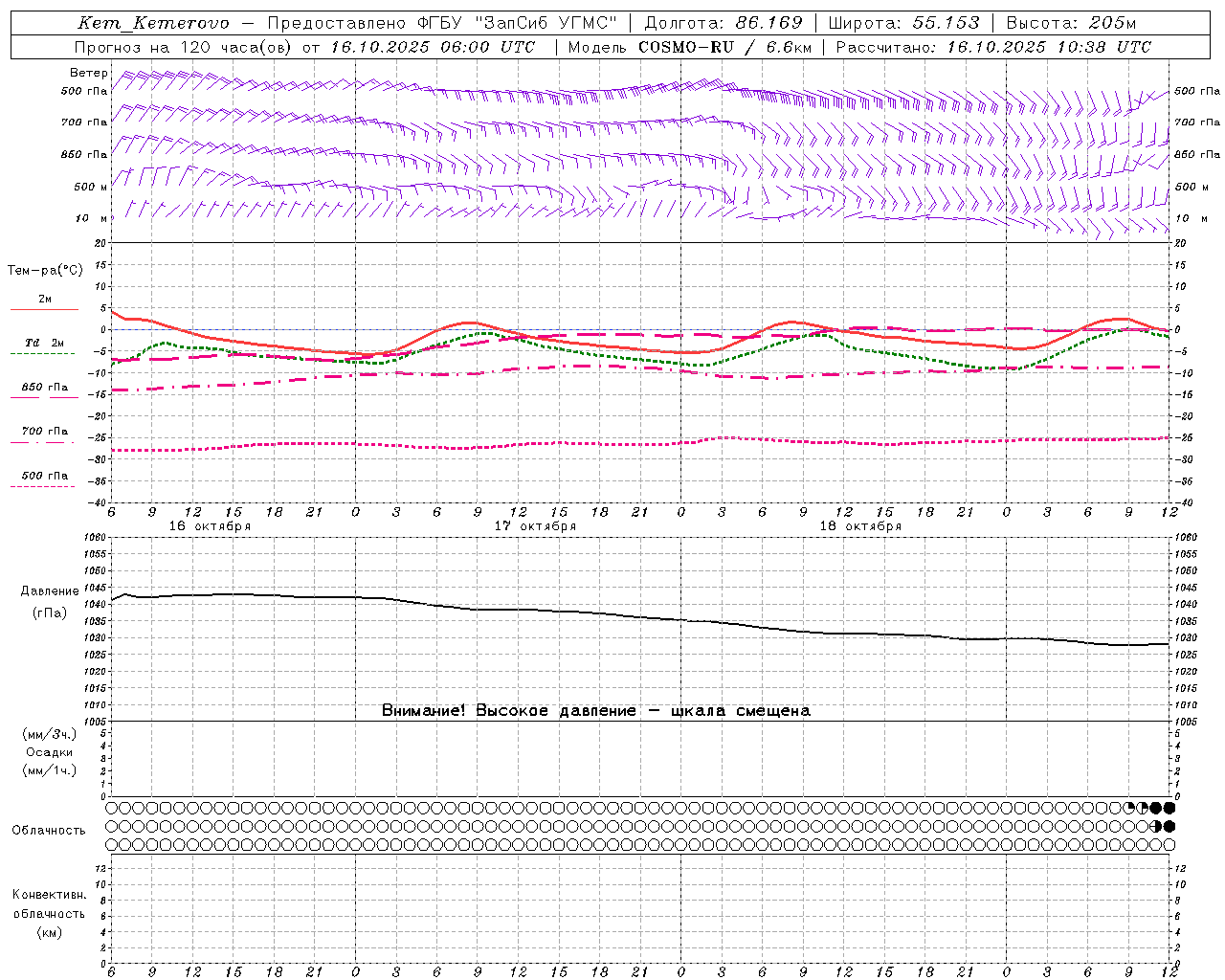1225x980 pixels.
Task: Click the 'Тем-ра(°C)' temperature label
Action: (x=45, y=271)
